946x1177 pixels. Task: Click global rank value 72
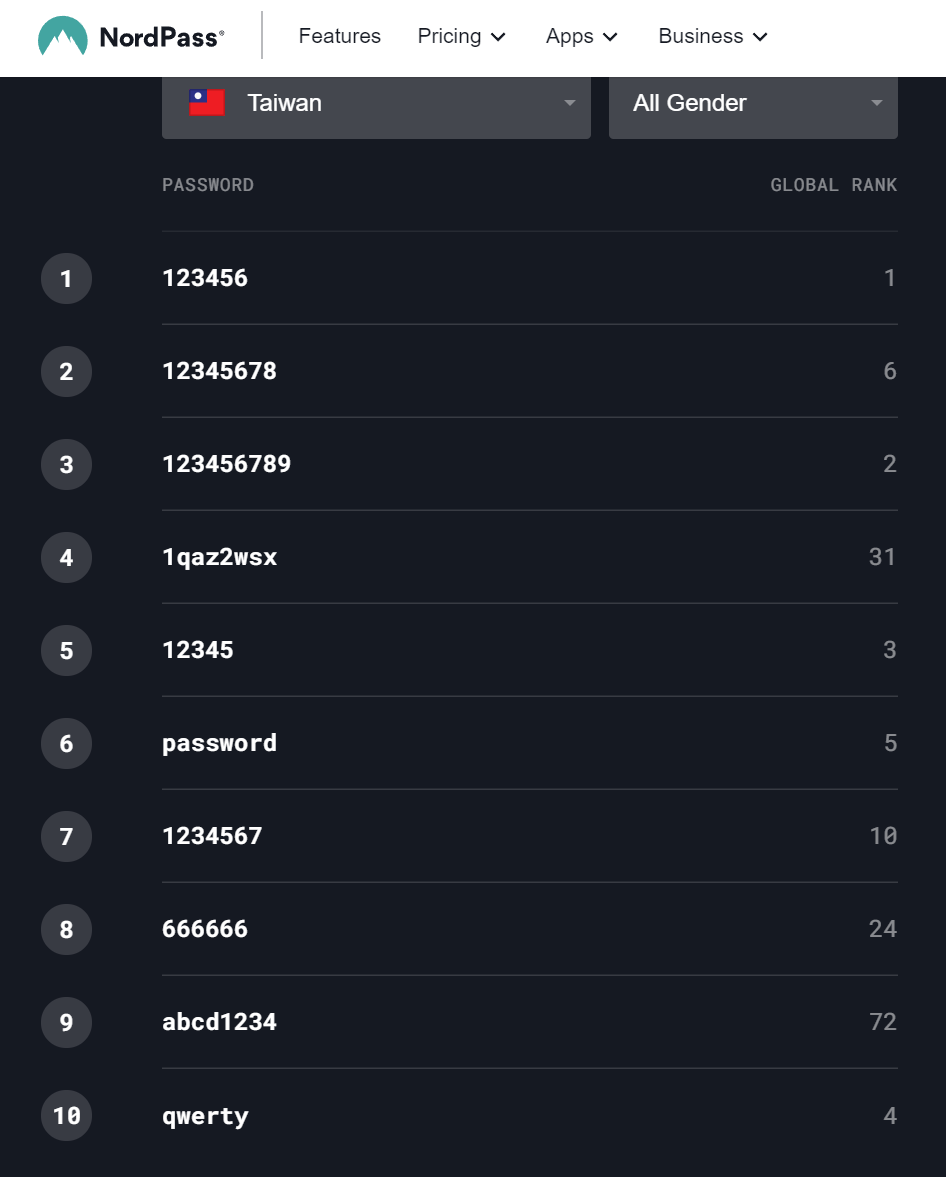(883, 1022)
